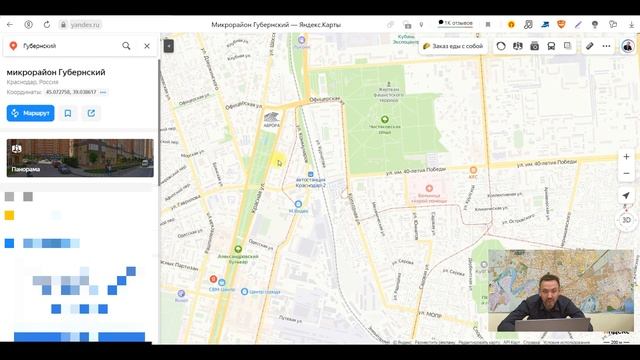
Task: Open 'Заказ еды с собой' button
Action: (x=453, y=46)
